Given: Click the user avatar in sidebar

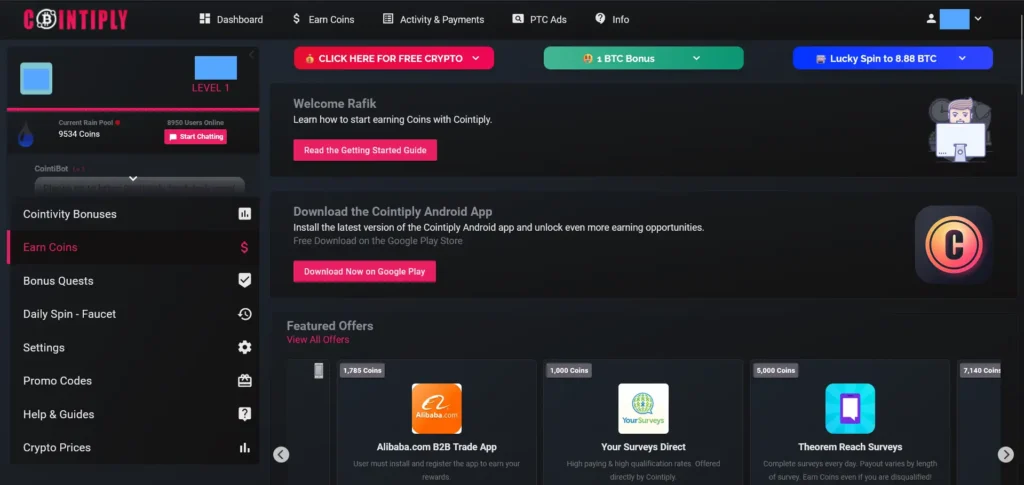Looking at the screenshot, I should tap(36, 78).
